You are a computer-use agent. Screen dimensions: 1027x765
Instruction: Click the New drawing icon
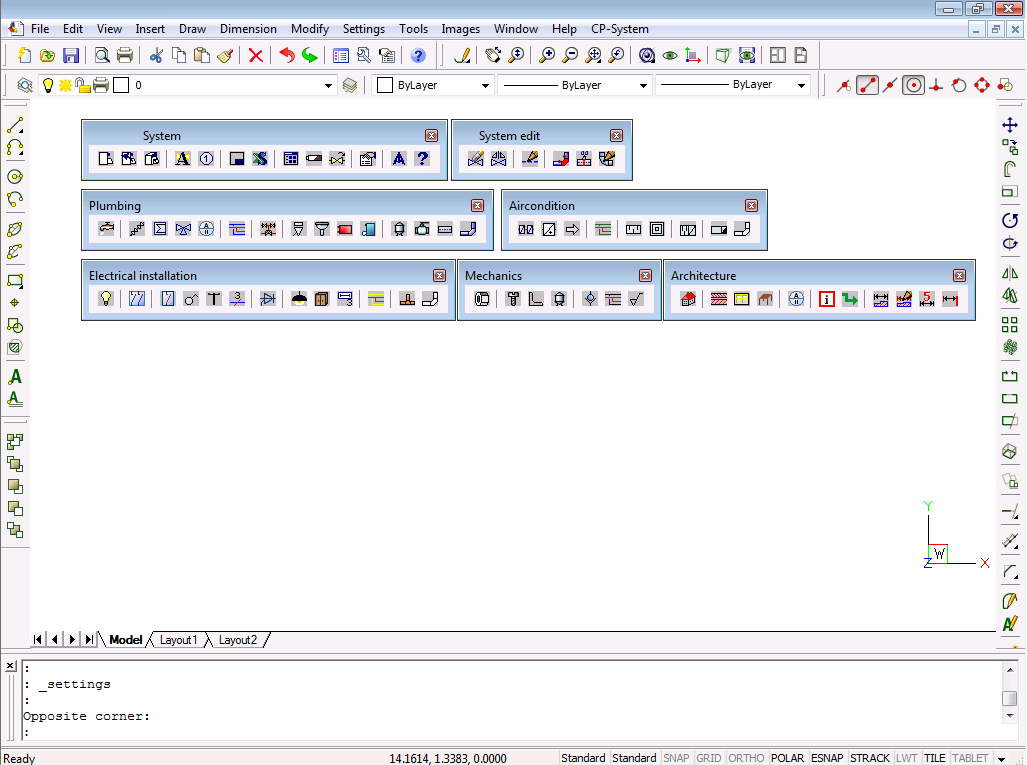24,56
